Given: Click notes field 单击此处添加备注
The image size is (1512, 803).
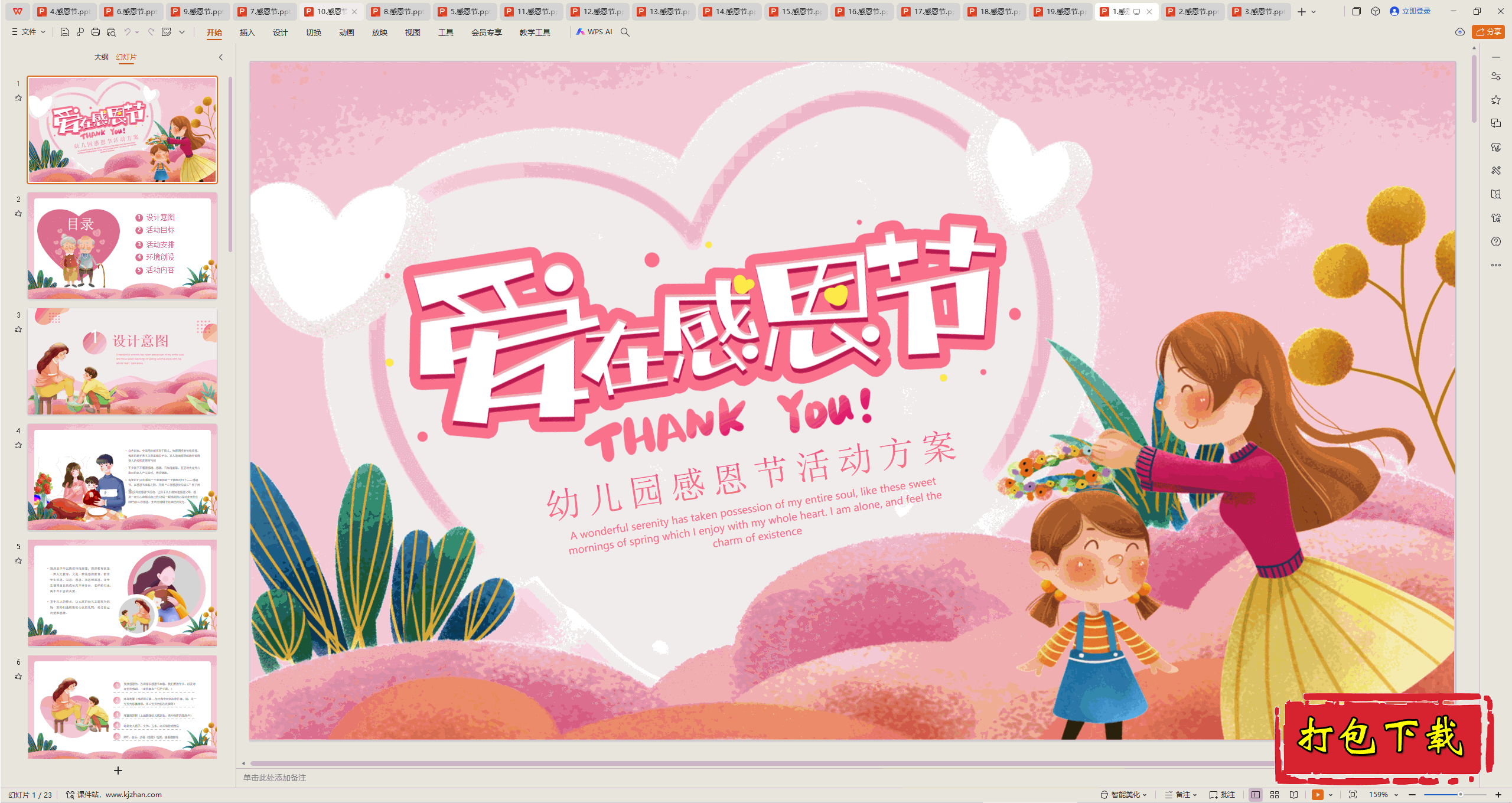Looking at the screenshot, I should click(275, 778).
